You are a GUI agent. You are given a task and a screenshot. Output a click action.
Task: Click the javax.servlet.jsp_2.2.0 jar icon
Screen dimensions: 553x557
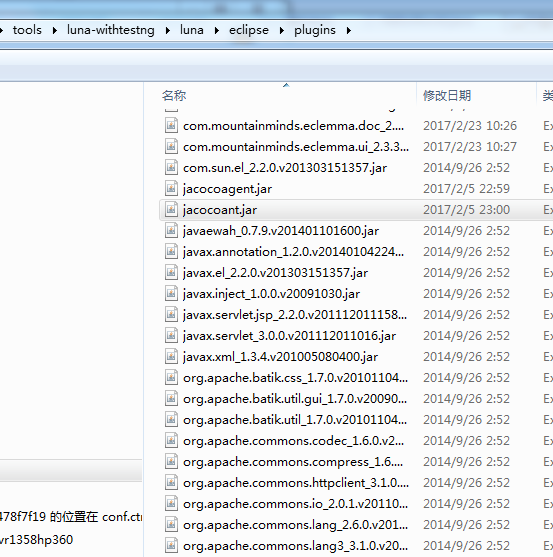171,314
